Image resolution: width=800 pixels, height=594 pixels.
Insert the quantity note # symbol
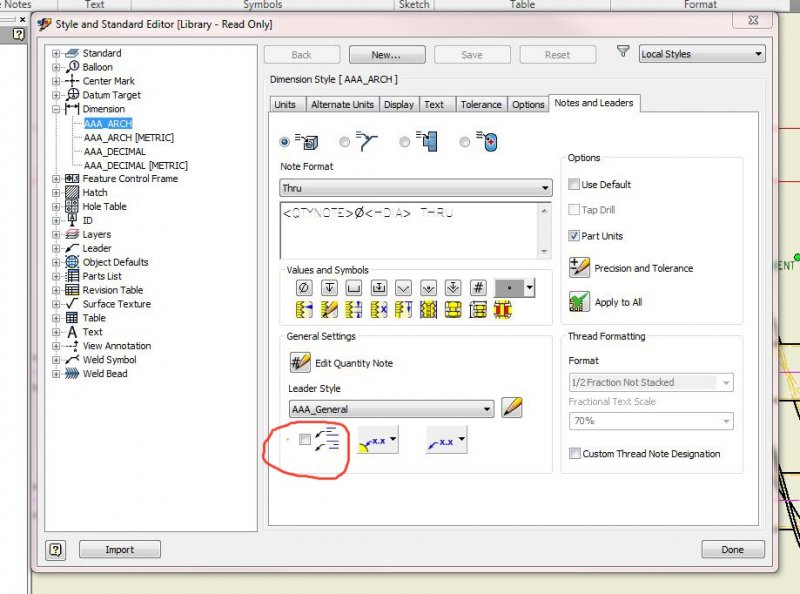478,288
